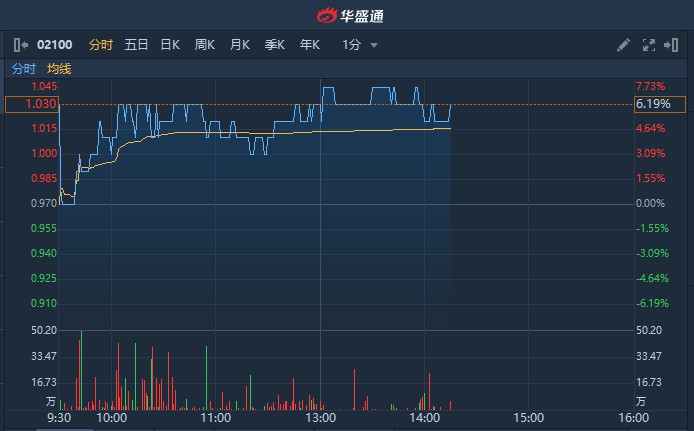This screenshot has height=431, width=694.
Task: Click the 15:00 time axis label
Action: (528, 418)
